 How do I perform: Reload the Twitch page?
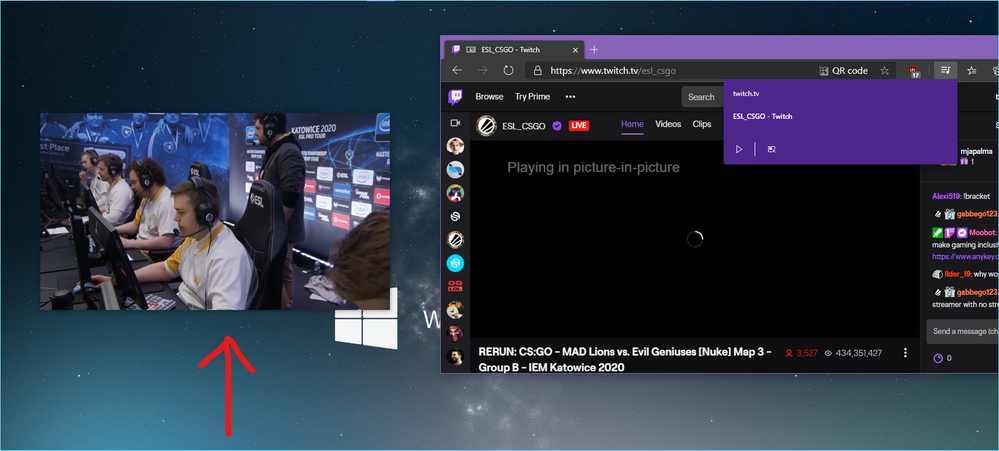point(508,71)
